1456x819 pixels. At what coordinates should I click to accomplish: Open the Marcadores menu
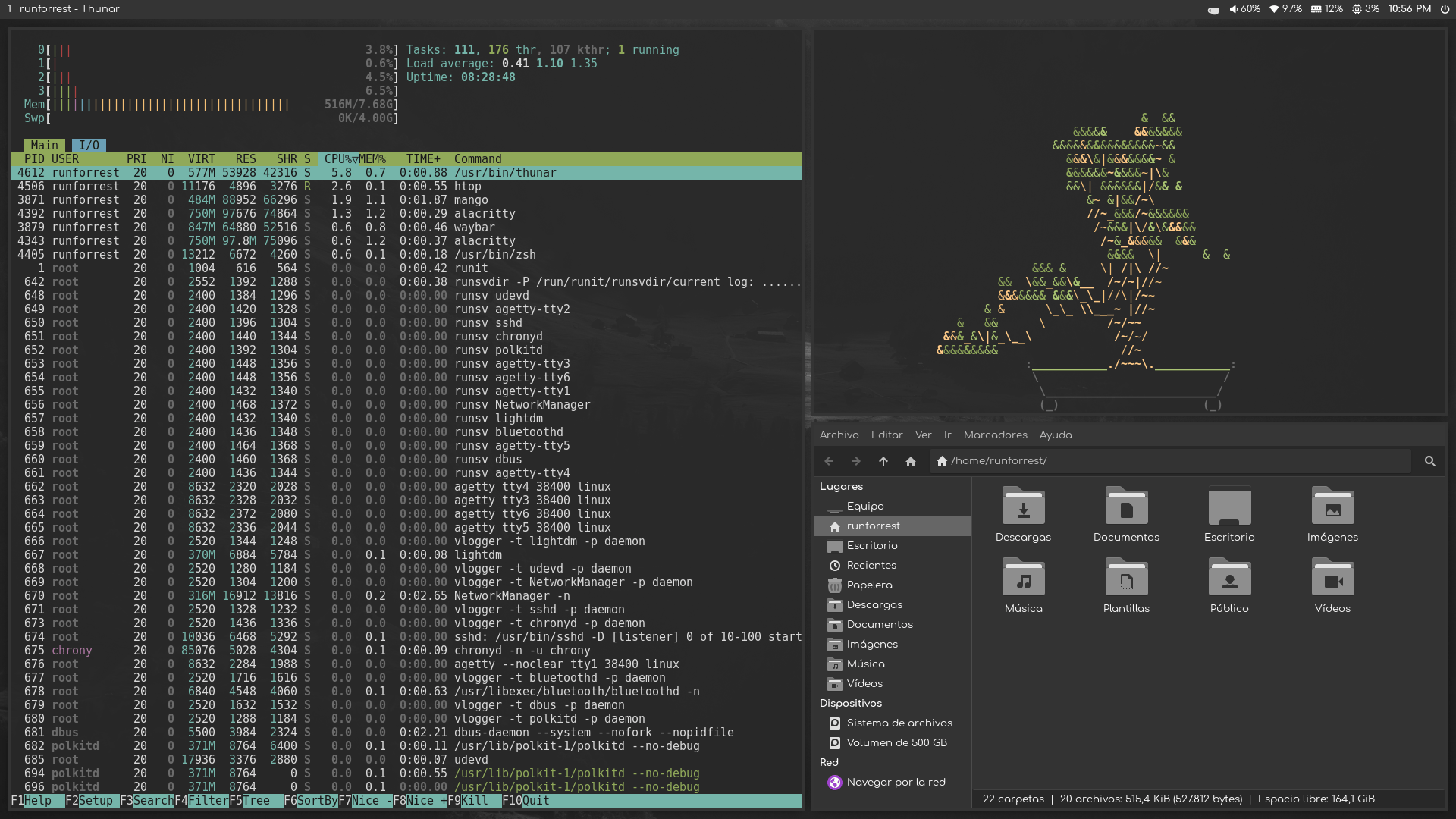pyautogui.click(x=995, y=435)
